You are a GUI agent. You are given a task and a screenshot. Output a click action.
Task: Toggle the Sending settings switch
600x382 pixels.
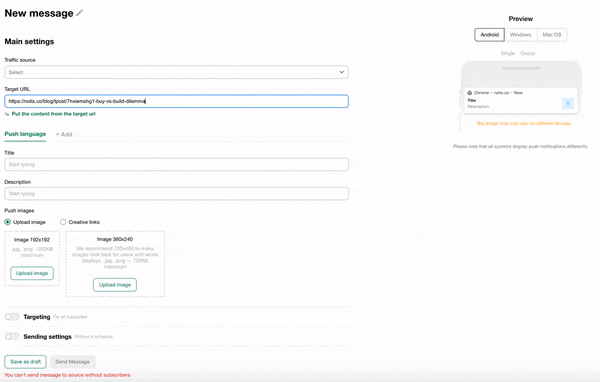[12, 336]
